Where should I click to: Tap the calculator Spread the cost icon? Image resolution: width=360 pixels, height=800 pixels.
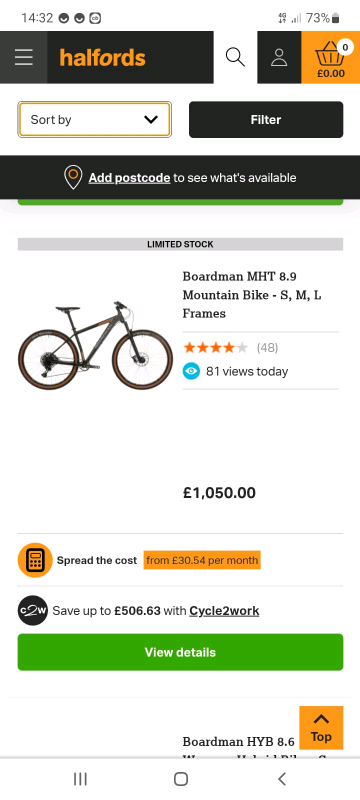pos(35,560)
